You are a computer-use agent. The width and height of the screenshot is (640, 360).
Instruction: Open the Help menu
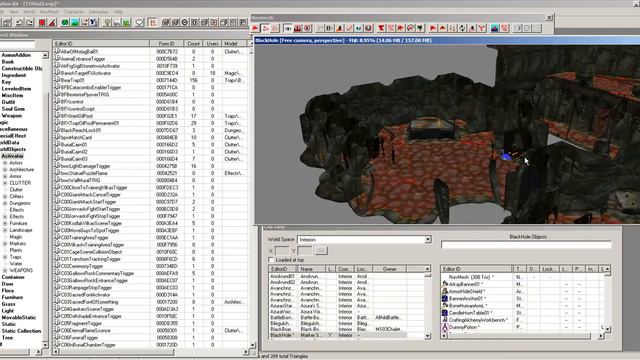[118, 12]
